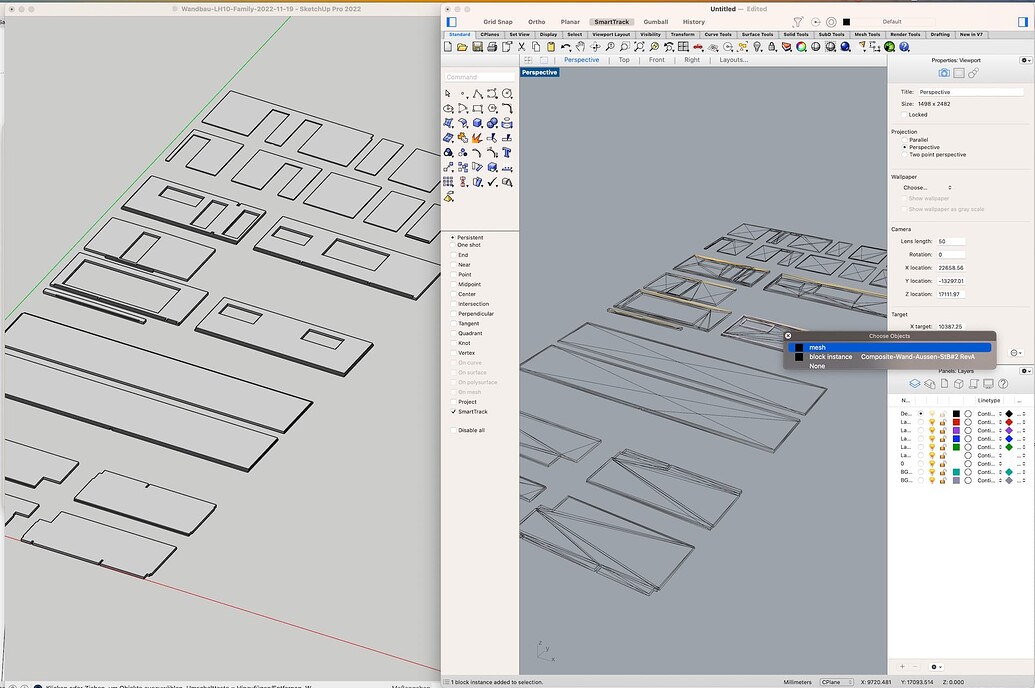
Task: Hide the Default layer via its lightbulb
Action: (933, 413)
